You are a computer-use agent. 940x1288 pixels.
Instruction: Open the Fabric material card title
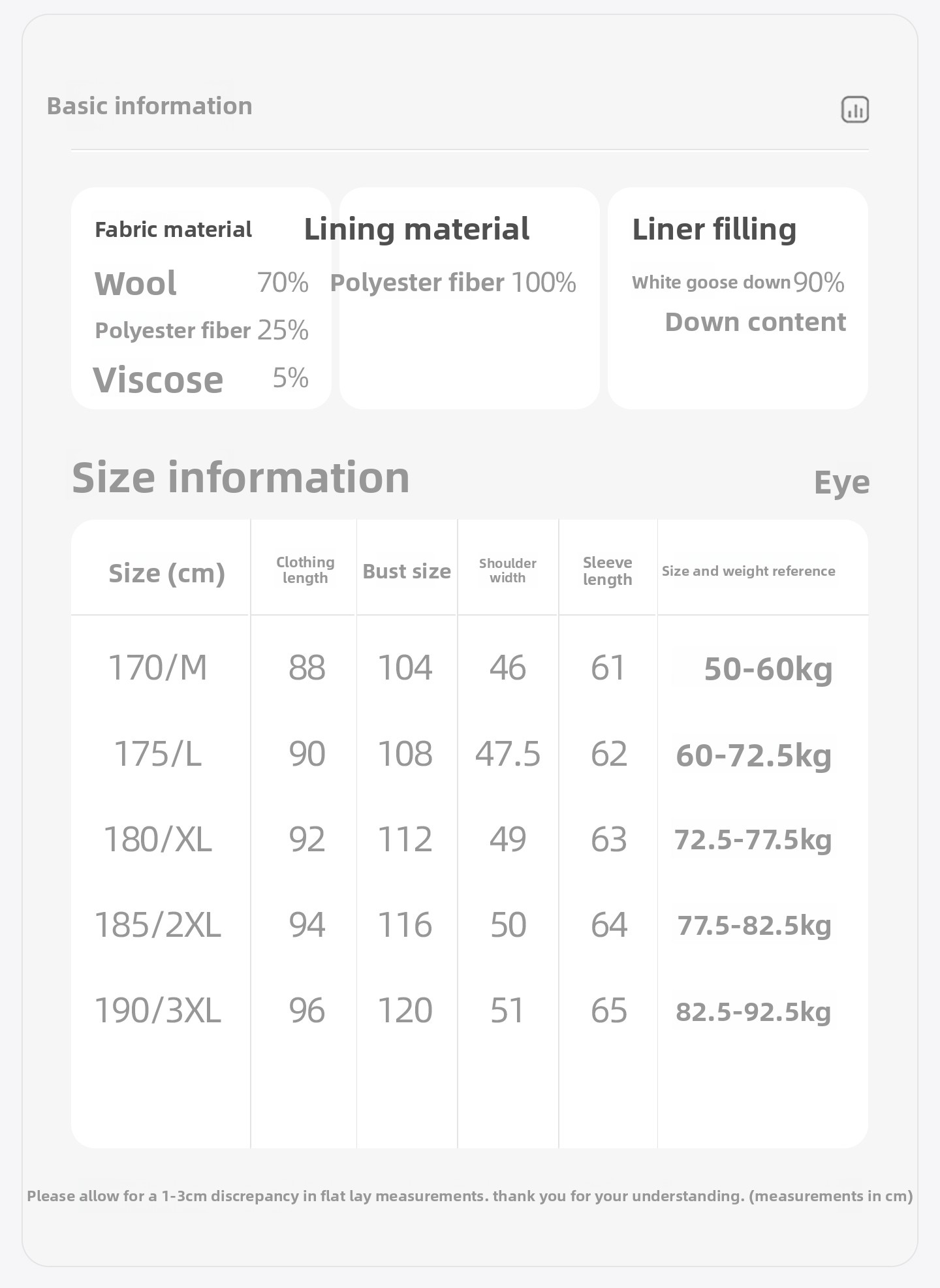[x=173, y=230]
